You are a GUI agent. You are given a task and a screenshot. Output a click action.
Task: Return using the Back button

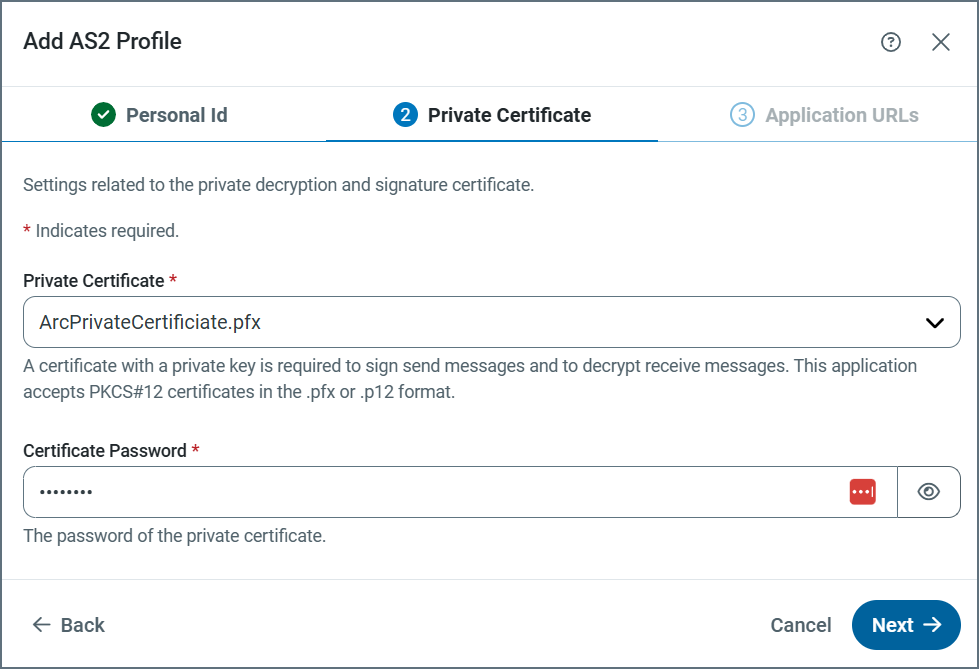(x=69, y=625)
